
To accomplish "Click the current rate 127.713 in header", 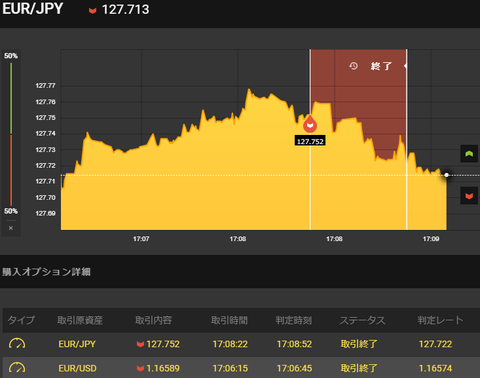I will tap(126, 9).
